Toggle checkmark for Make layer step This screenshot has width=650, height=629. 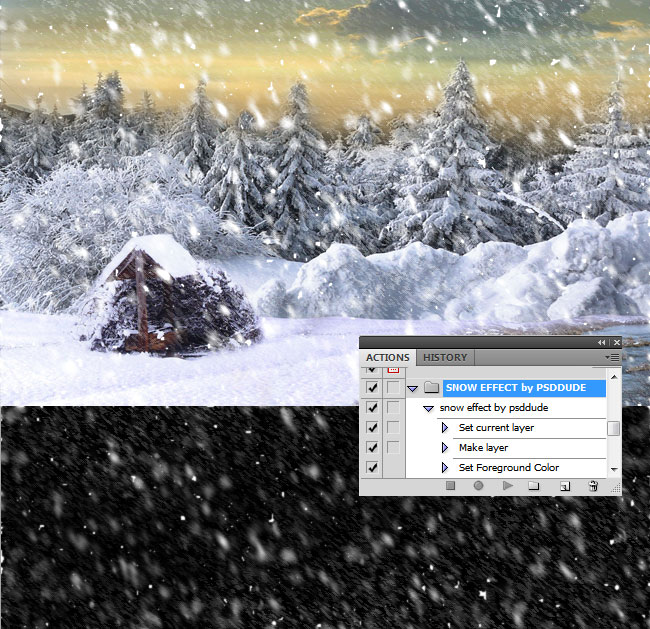coord(372,447)
